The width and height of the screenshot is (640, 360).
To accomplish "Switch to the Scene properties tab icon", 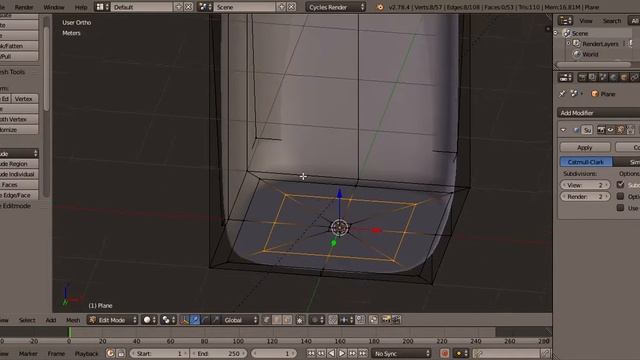I will (603, 77).
